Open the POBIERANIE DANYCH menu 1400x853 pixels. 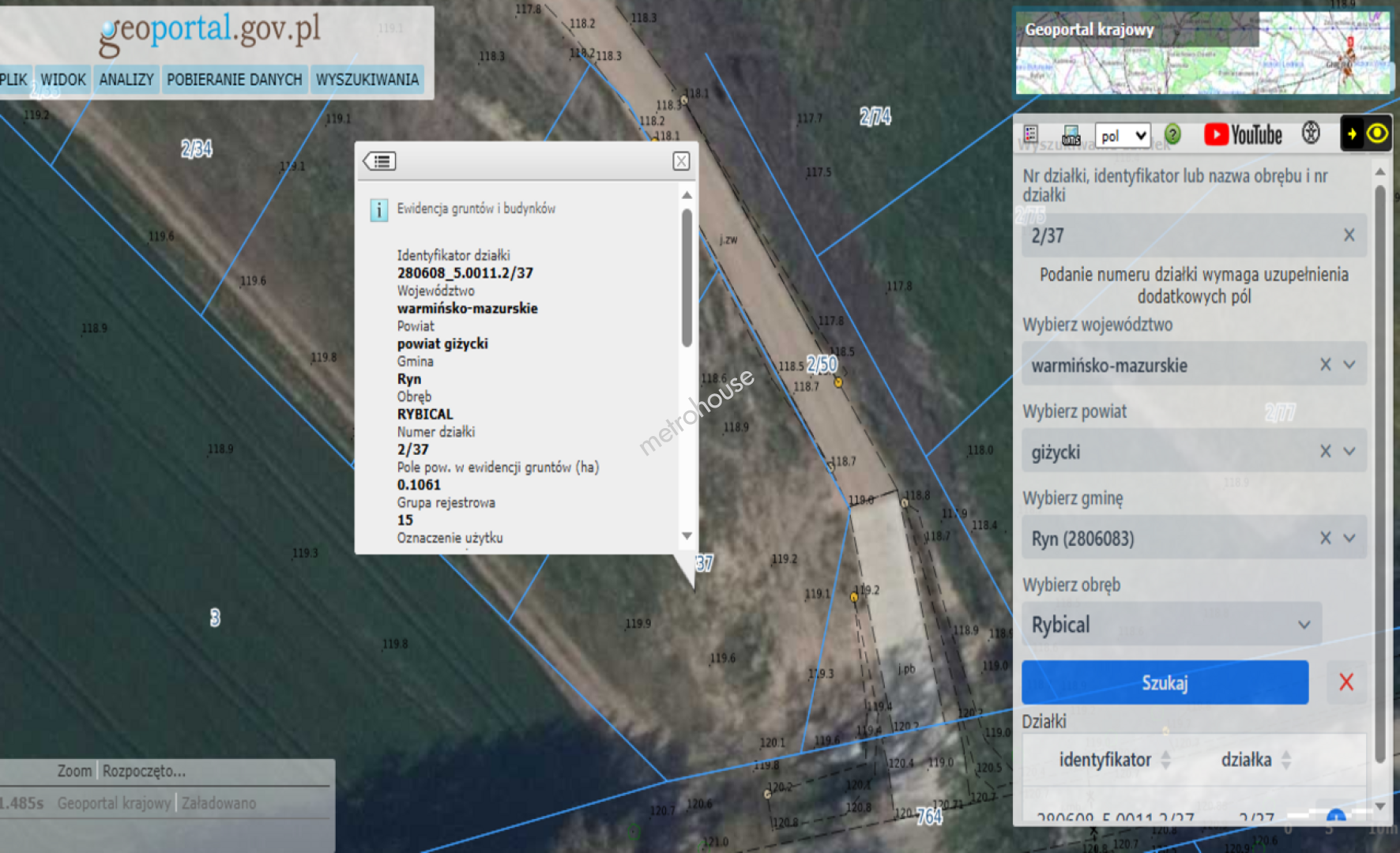(234, 80)
